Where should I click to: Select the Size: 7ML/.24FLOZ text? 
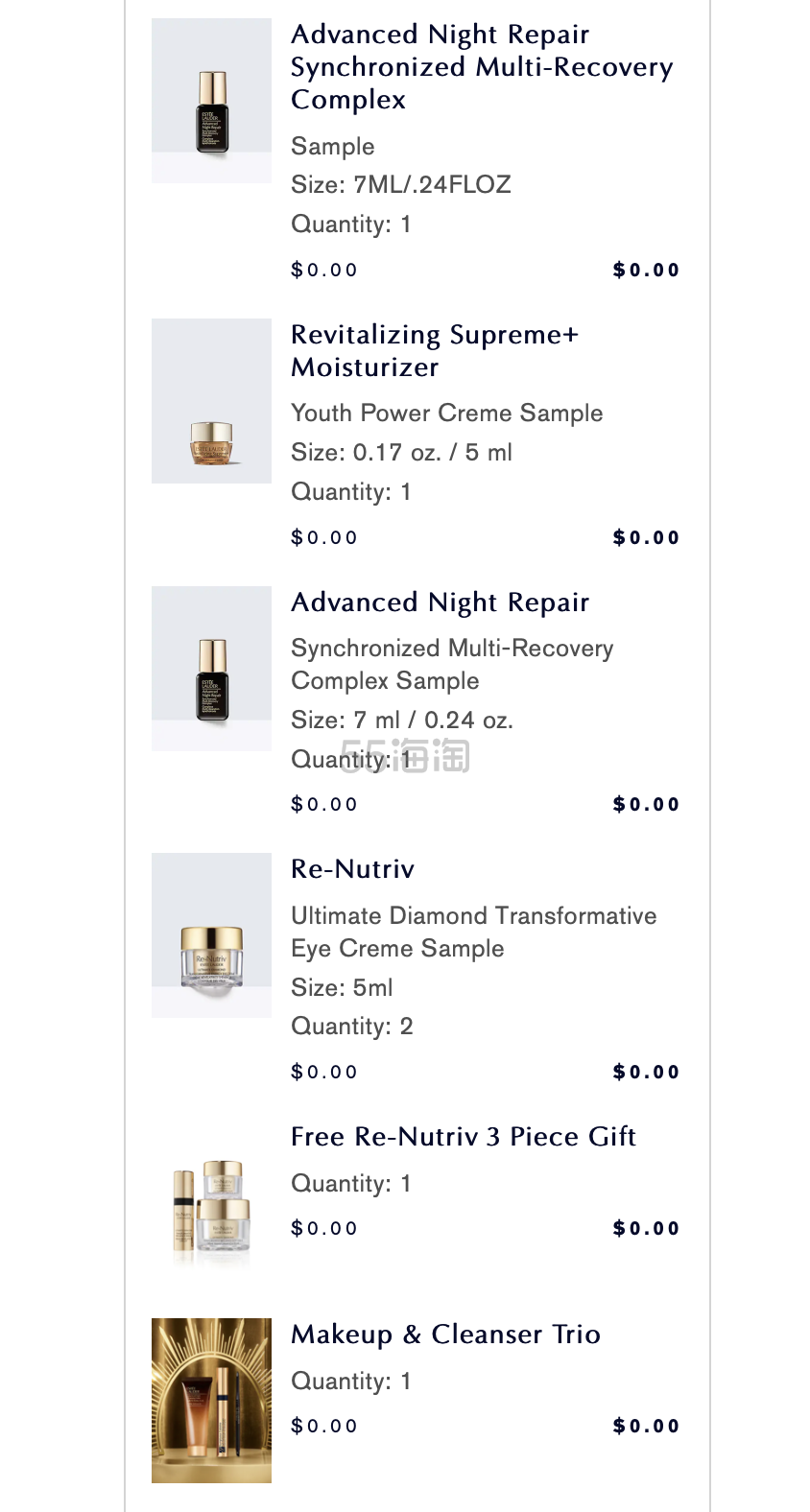(x=400, y=185)
